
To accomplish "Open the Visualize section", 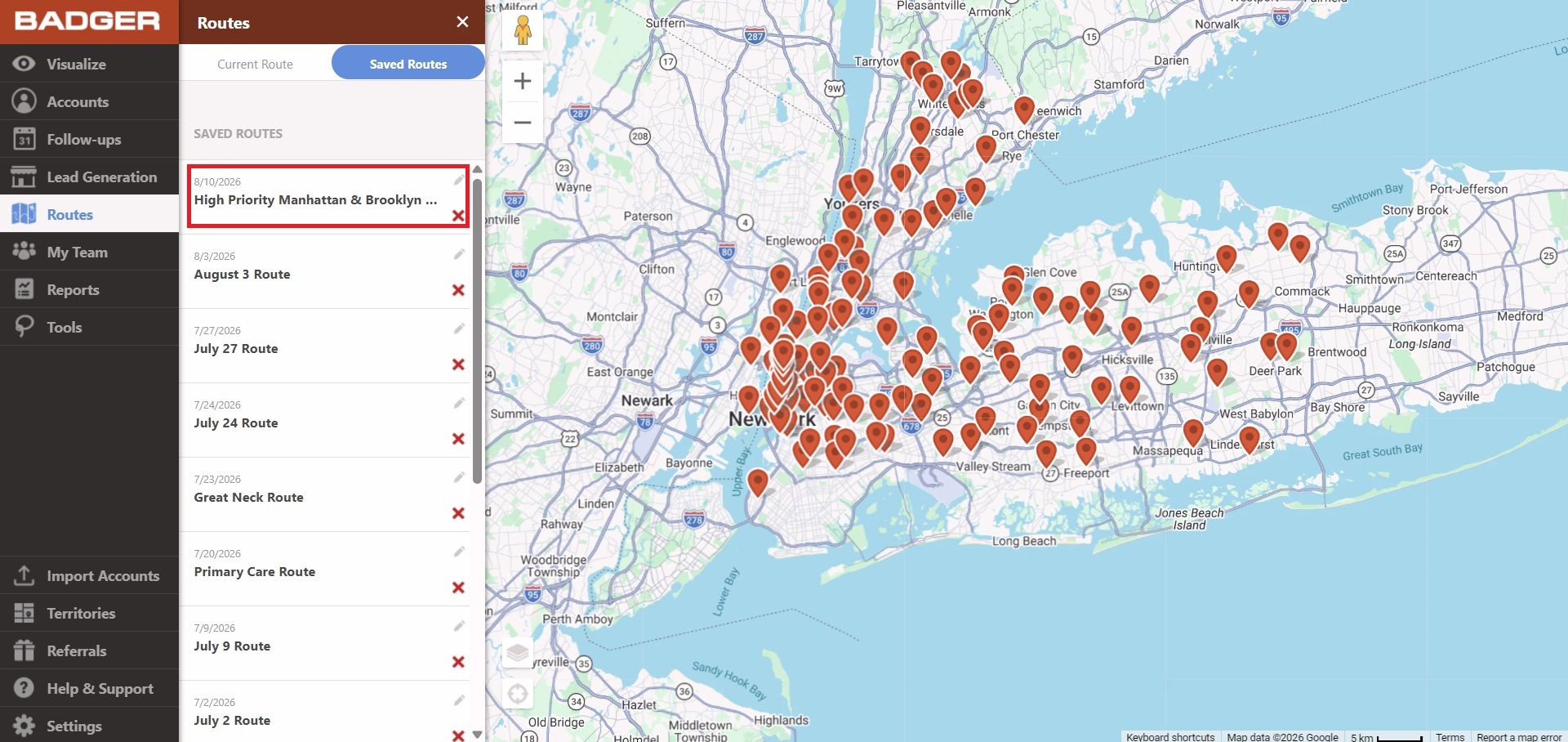I will pyautogui.click(x=89, y=64).
